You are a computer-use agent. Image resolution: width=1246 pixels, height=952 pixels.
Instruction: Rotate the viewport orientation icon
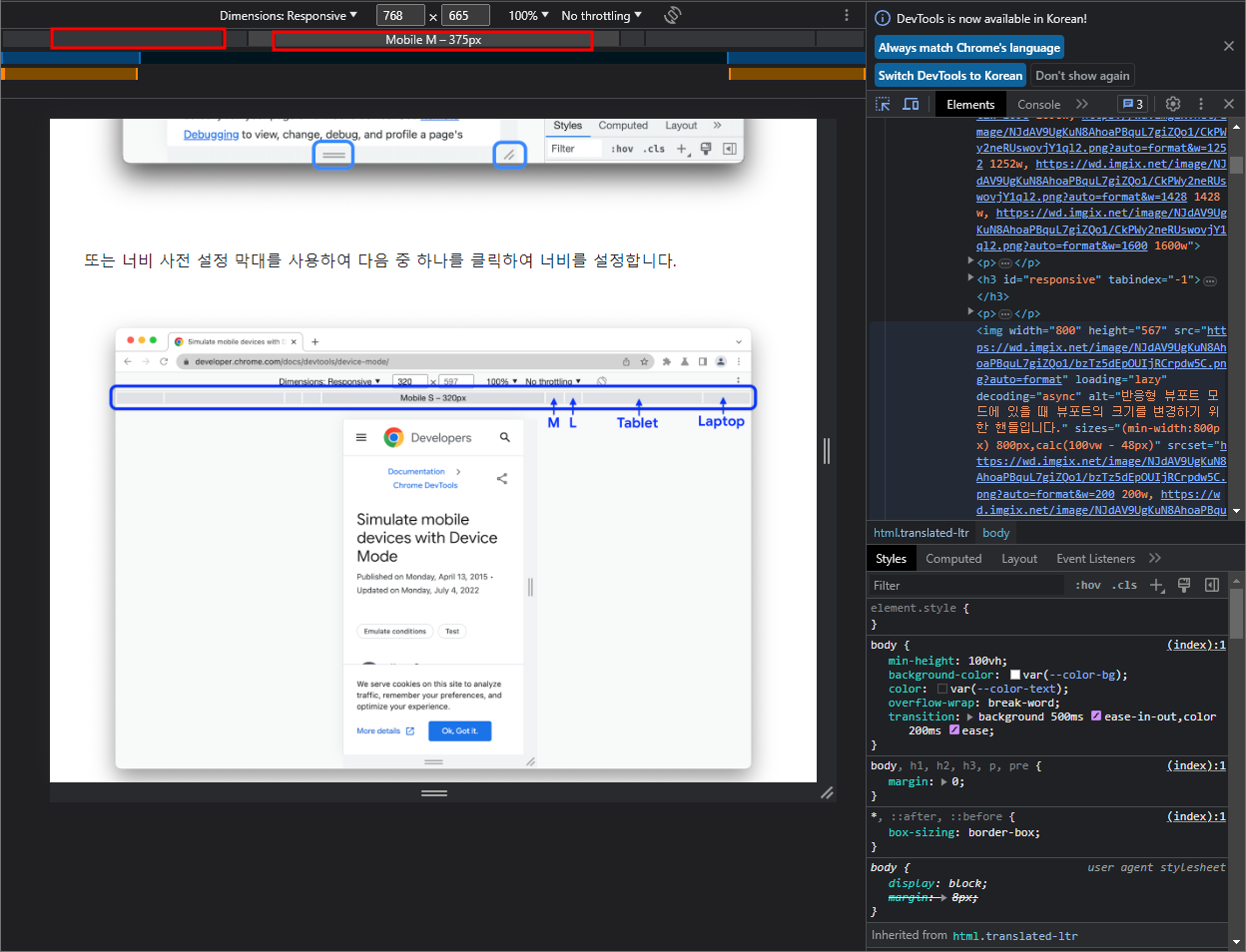pyautogui.click(x=673, y=15)
